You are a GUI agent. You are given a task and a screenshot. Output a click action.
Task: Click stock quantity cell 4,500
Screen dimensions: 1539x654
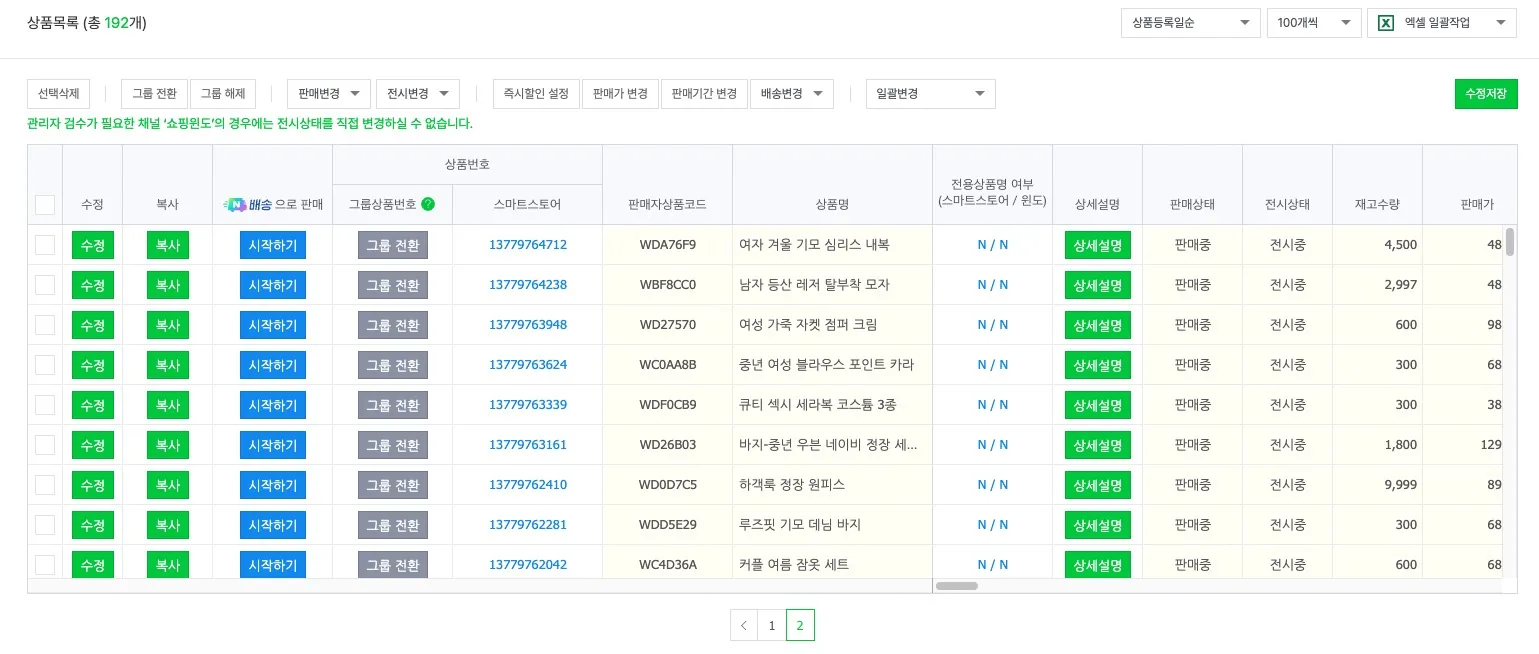pos(1377,245)
